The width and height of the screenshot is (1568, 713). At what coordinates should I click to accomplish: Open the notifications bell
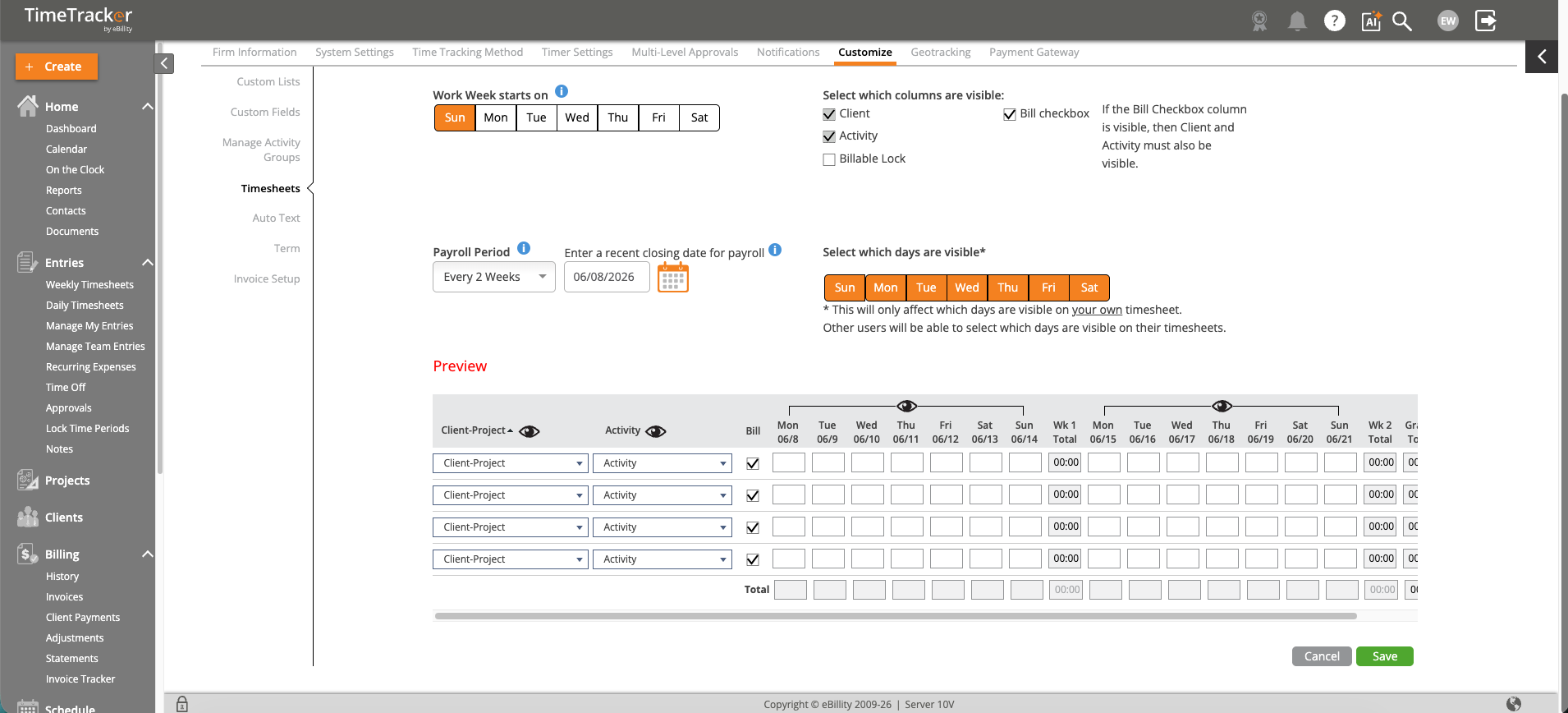click(x=1297, y=21)
